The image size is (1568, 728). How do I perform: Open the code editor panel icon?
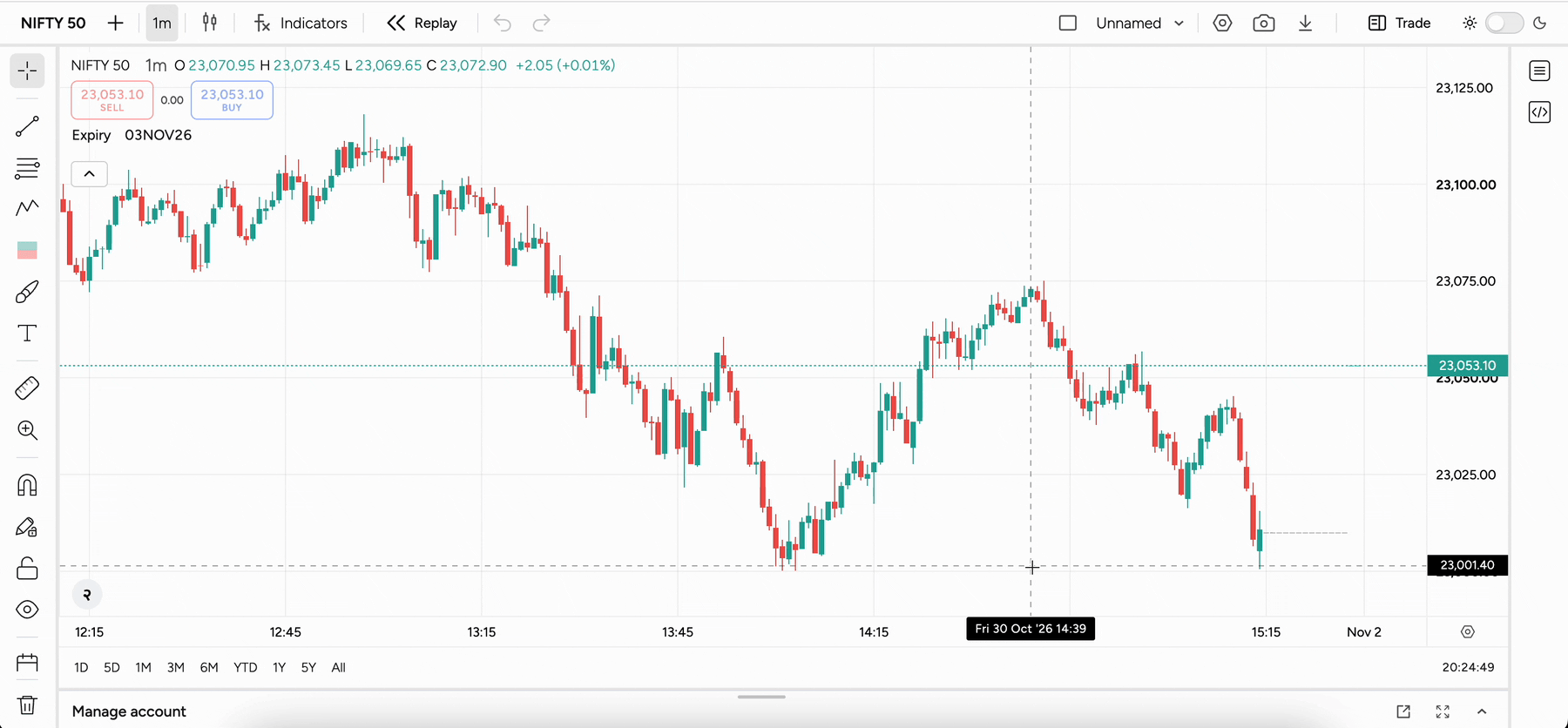tap(1539, 112)
